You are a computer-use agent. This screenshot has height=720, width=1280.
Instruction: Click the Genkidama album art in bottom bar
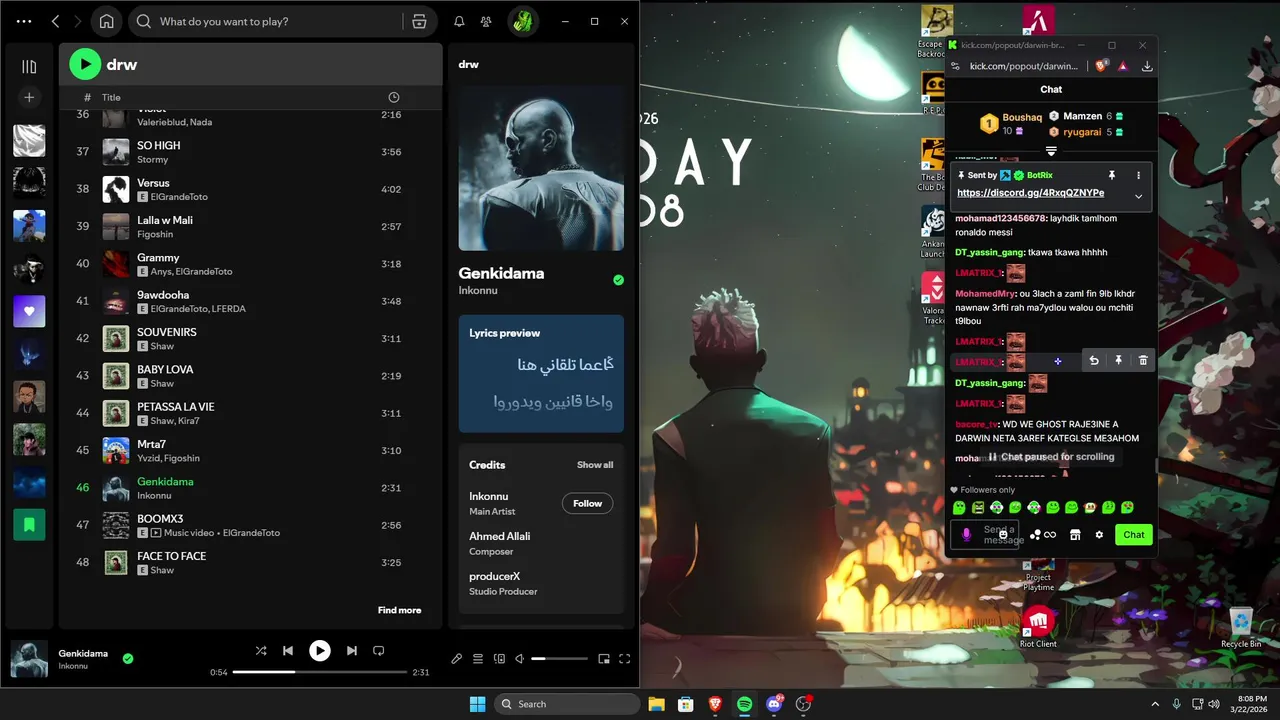(29, 659)
